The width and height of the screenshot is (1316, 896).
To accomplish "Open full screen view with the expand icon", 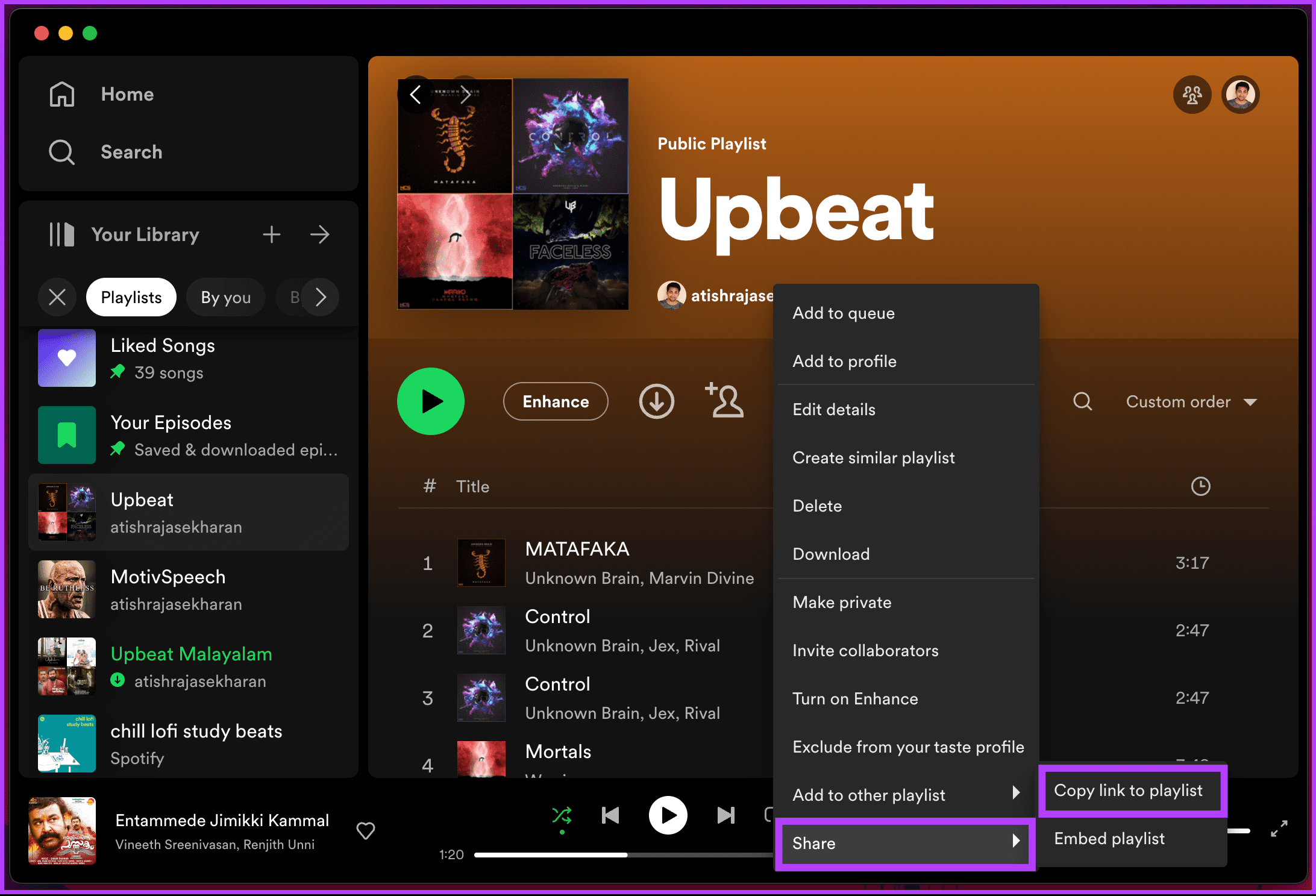I will point(1279,829).
